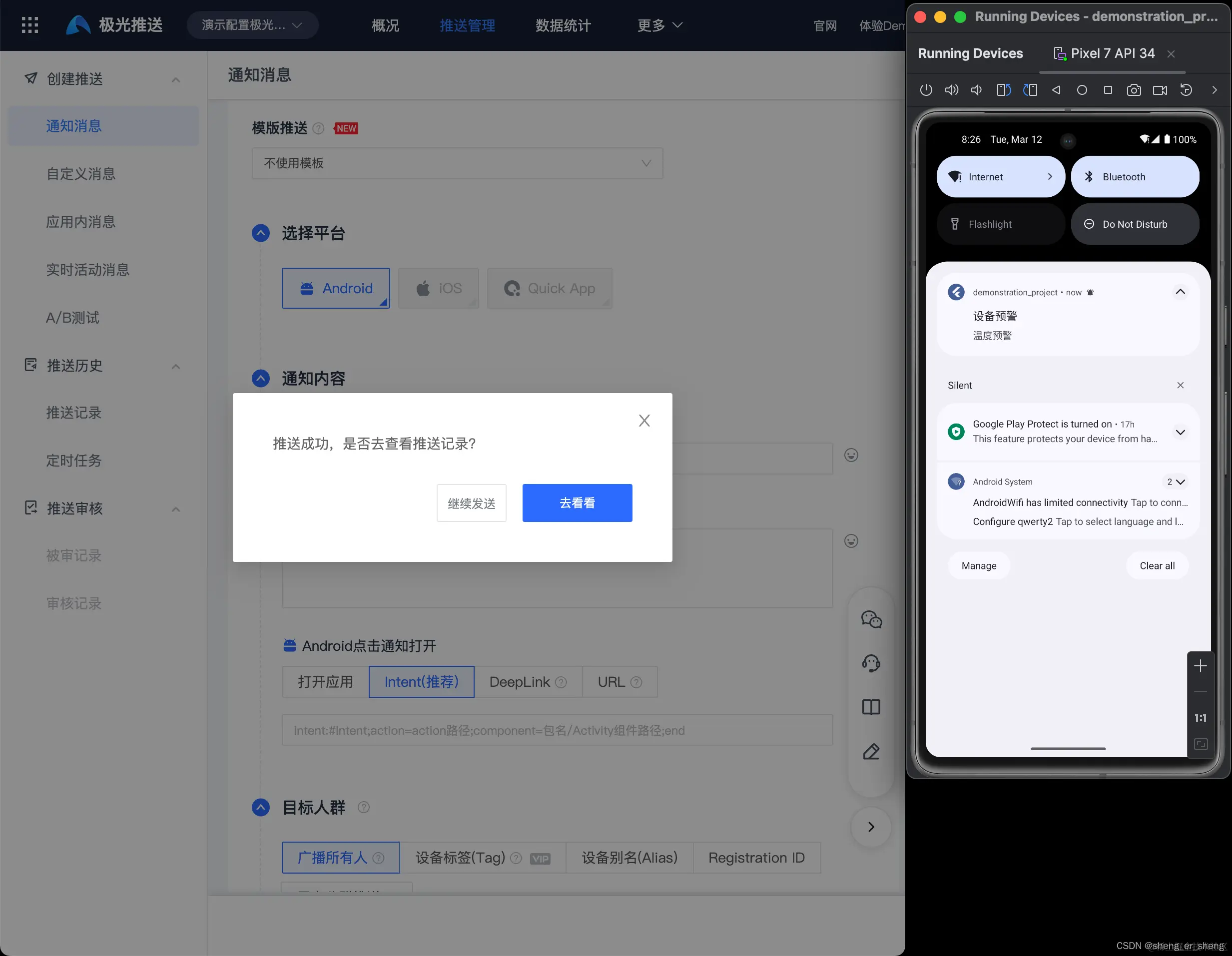The width and height of the screenshot is (1232, 956).
Task: Switch to the 数据统计 menu tab
Action: click(x=563, y=25)
